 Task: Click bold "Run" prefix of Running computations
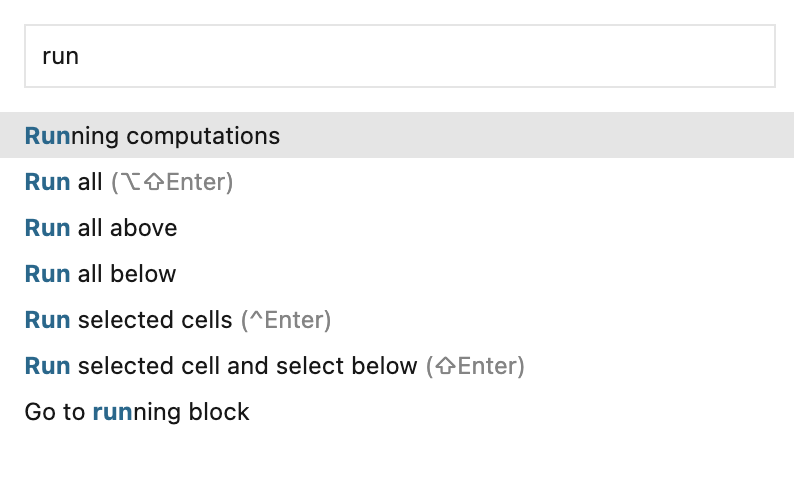point(47,136)
